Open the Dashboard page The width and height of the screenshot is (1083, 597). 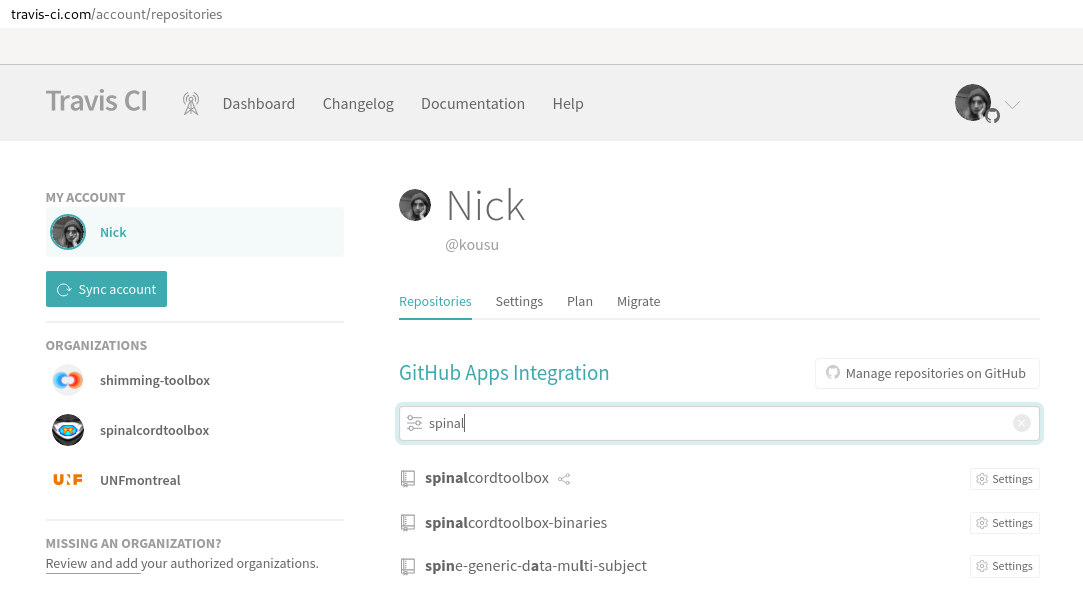pyautogui.click(x=258, y=104)
